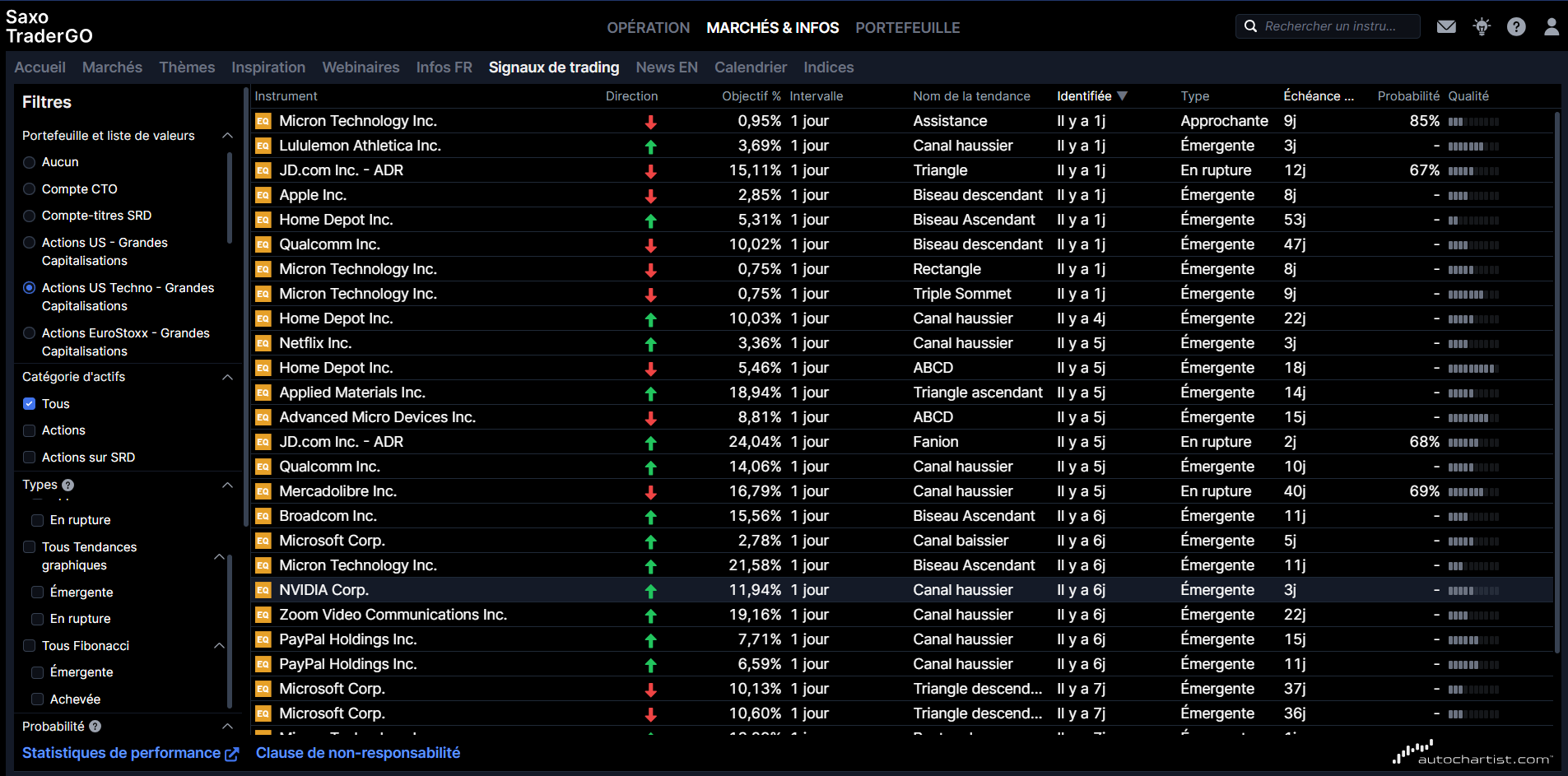Switch to the Calendrier tab
The image size is (1568, 776).
coord(750,67)
